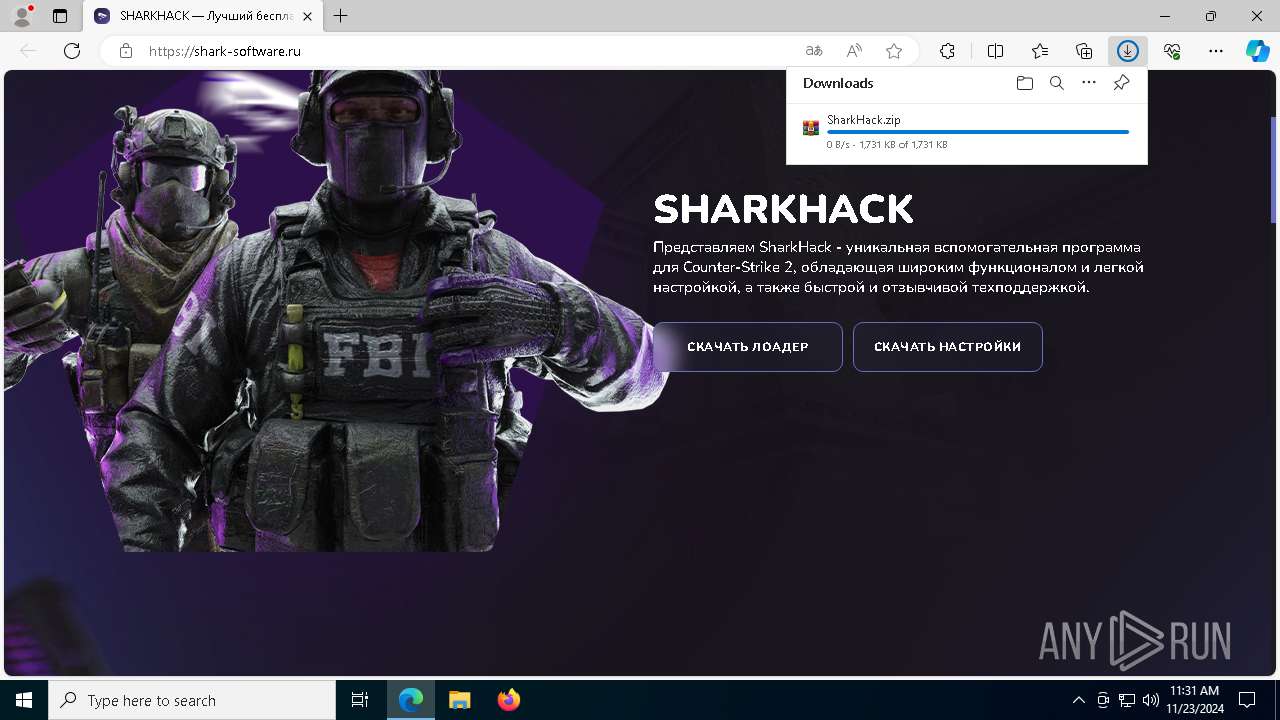This screenshot has height=720, width=1280.
Task: Toggle the Downloads toolbar button
Action: point(1128,51)
